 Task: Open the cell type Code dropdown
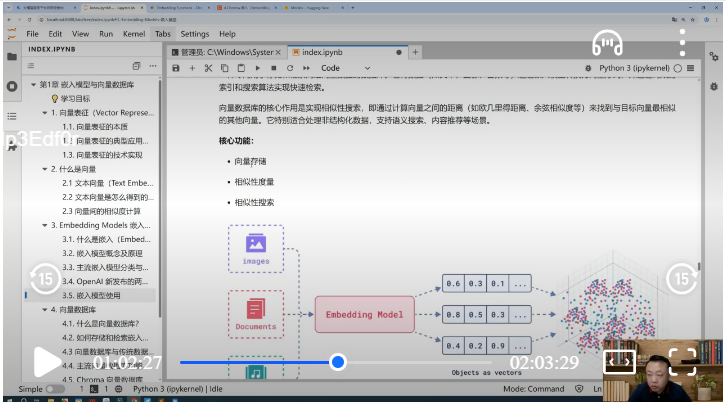(345, 68)
